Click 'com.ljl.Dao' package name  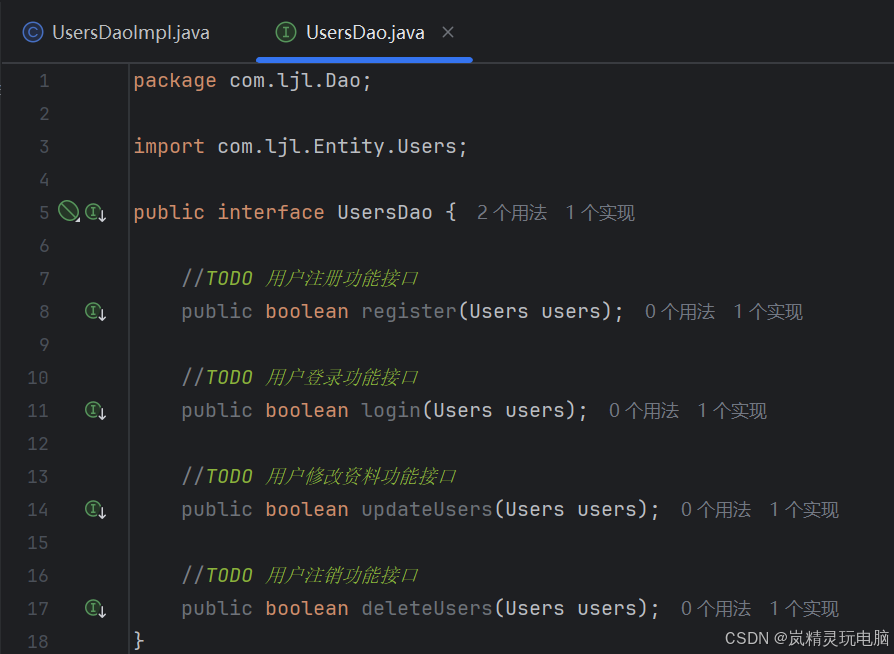pos(295,81)
